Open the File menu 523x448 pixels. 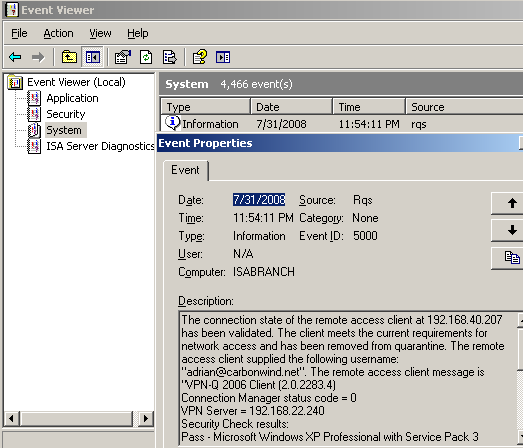click(19, 34)
